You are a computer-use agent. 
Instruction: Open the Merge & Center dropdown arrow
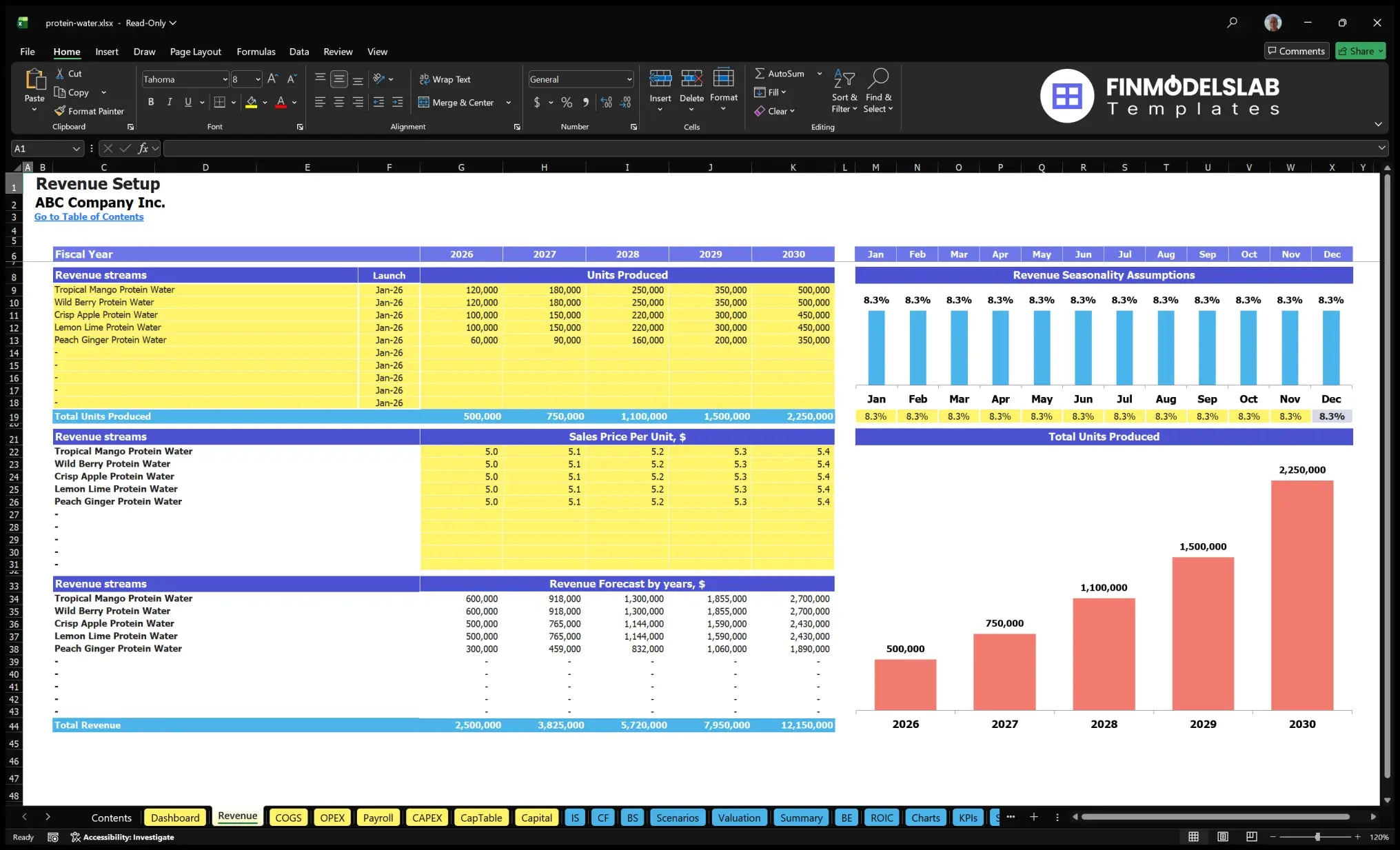[x=509, y=102]
